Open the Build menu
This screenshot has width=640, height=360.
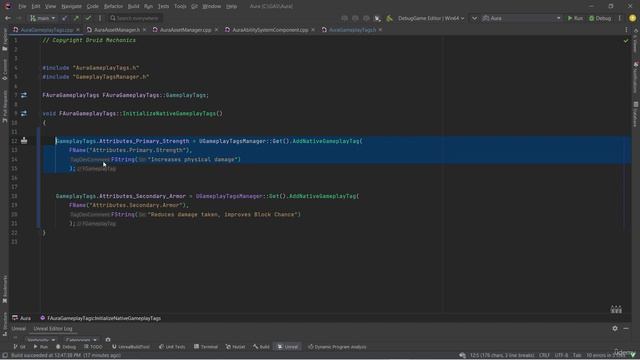pyautogui.click(x=133, y=7)
